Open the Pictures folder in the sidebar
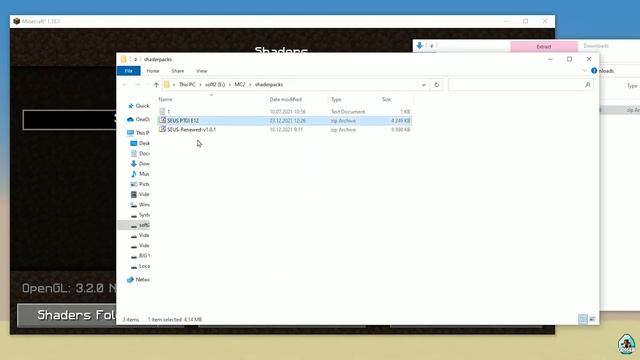640x360 pixels. tap(140, 184)
